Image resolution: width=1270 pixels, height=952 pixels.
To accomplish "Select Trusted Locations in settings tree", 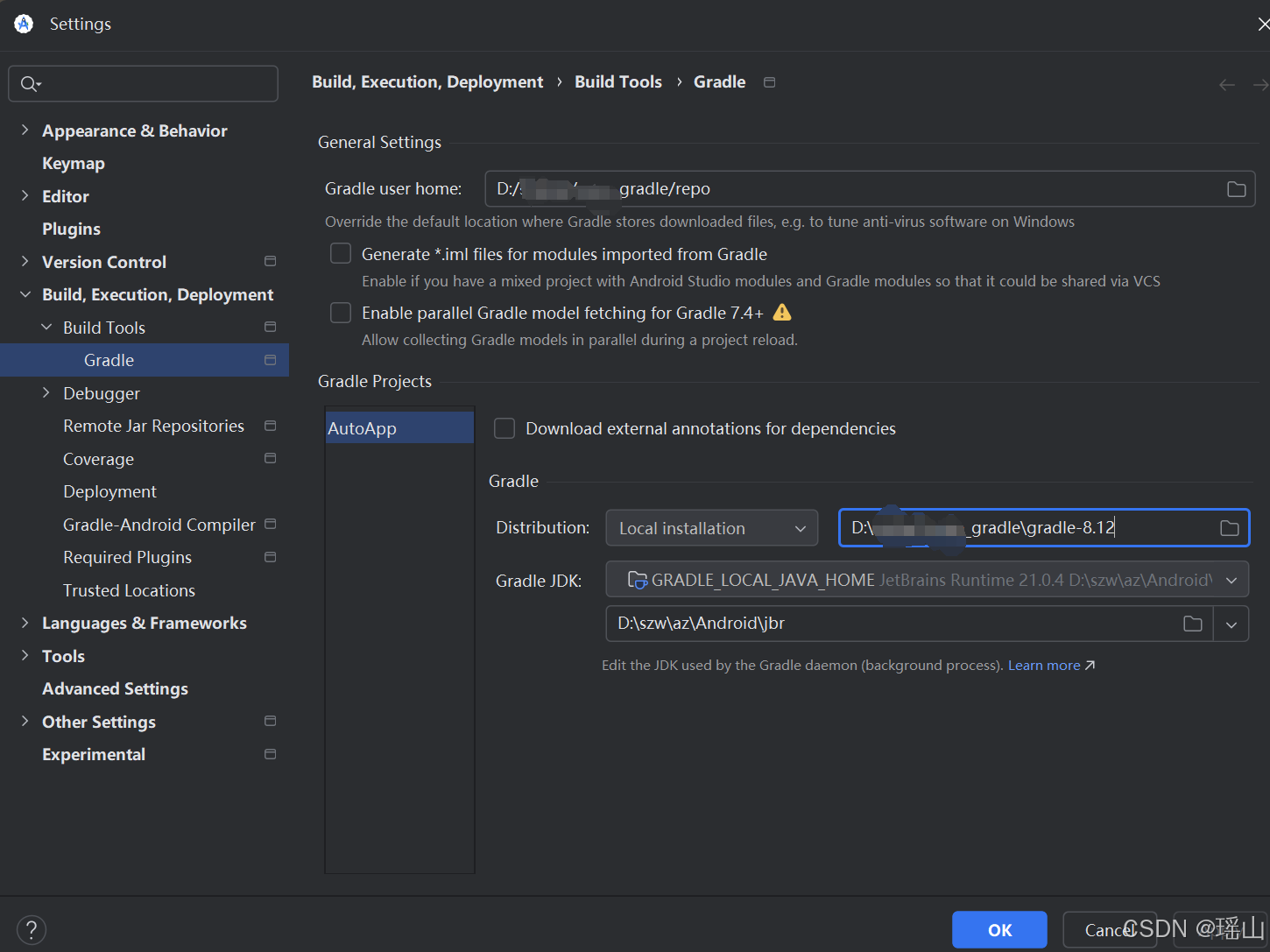I will 129,590.
